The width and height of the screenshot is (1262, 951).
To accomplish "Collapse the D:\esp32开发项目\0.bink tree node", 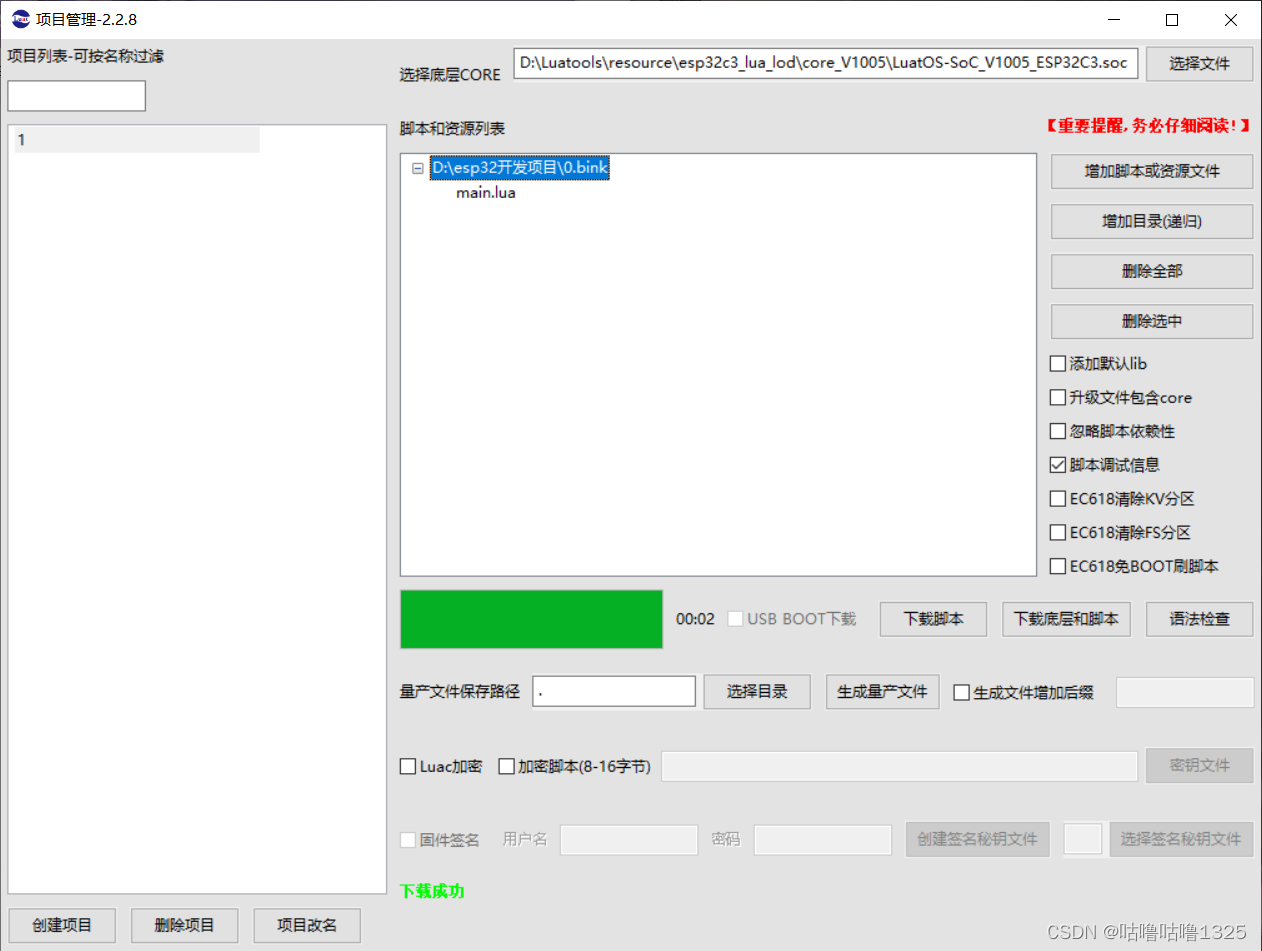I will [417, 168].
